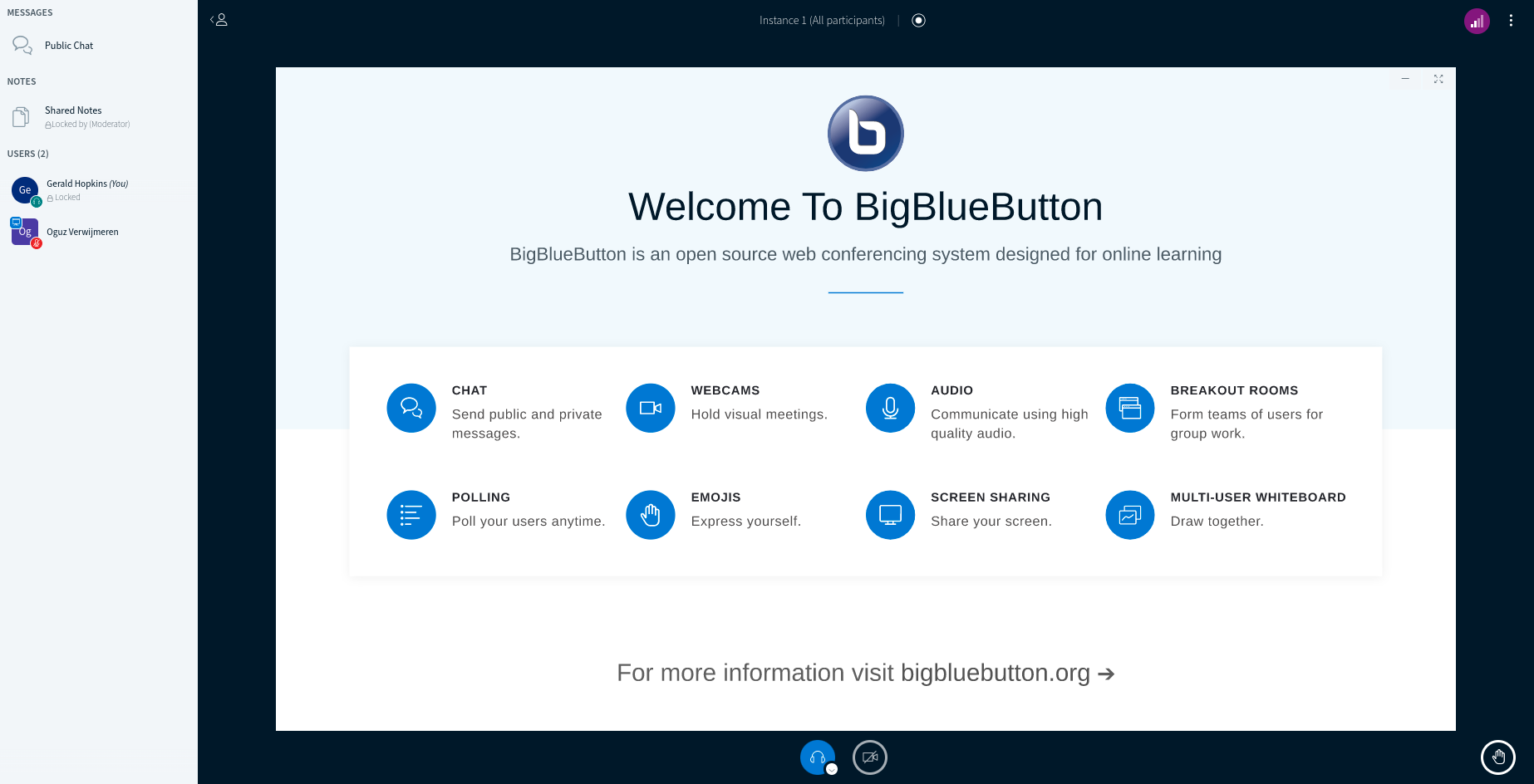This screenshot has width=1534, height=784.
Task: Expand audio device options chevron
Action: tap(832, 769)
